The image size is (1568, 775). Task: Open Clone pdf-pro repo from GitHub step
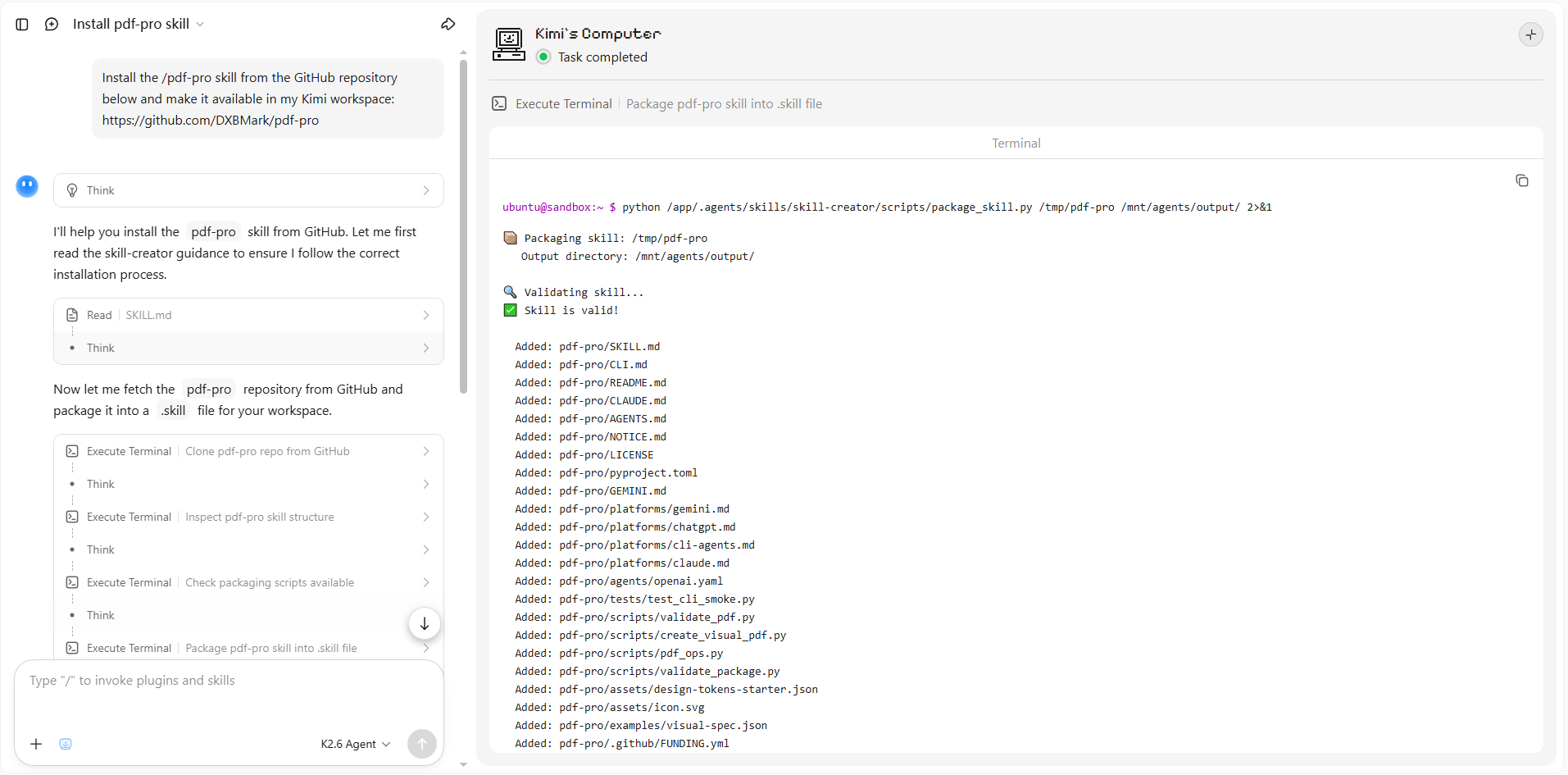coord(248,451)
